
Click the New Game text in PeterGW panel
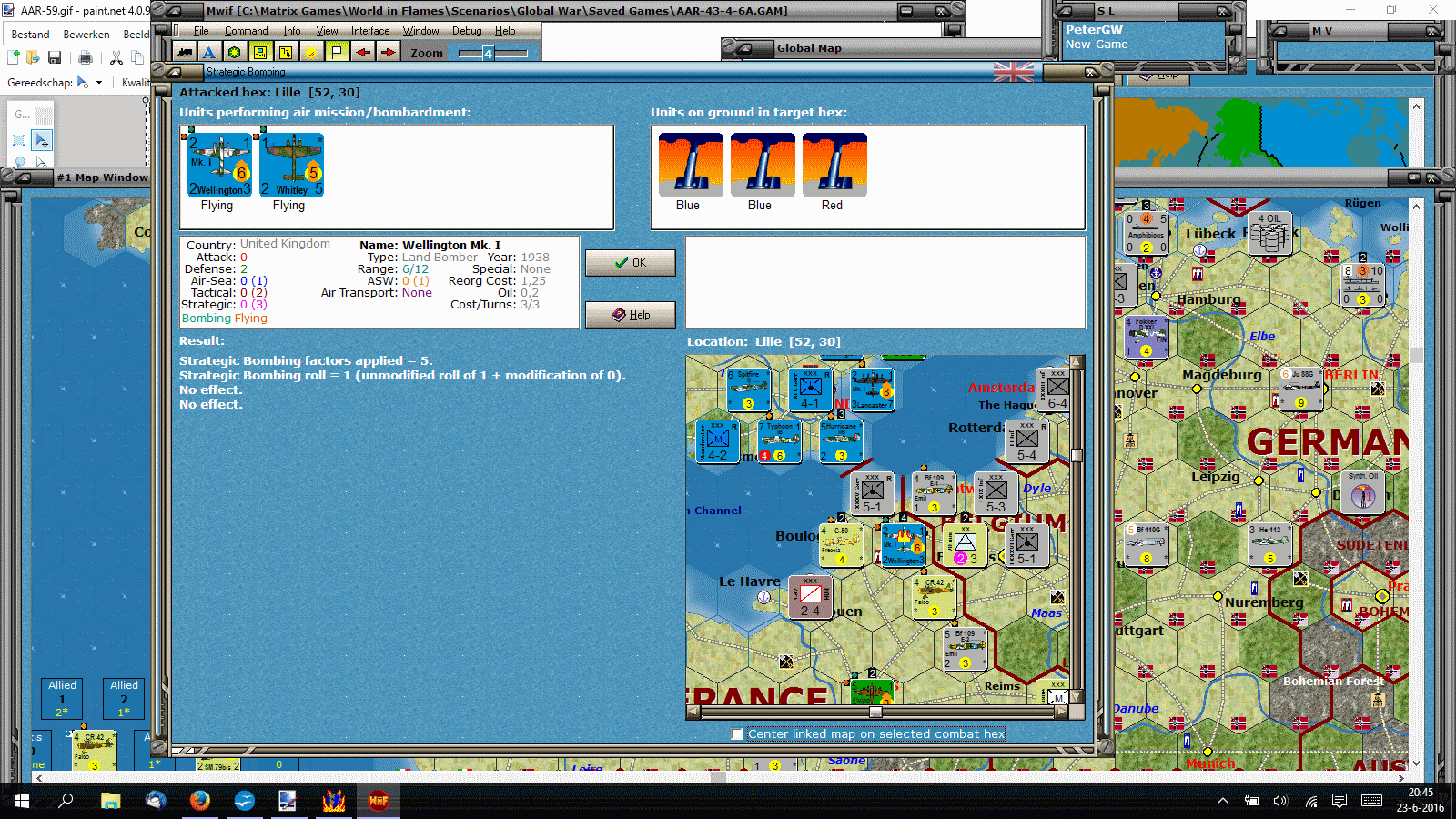1097,45
